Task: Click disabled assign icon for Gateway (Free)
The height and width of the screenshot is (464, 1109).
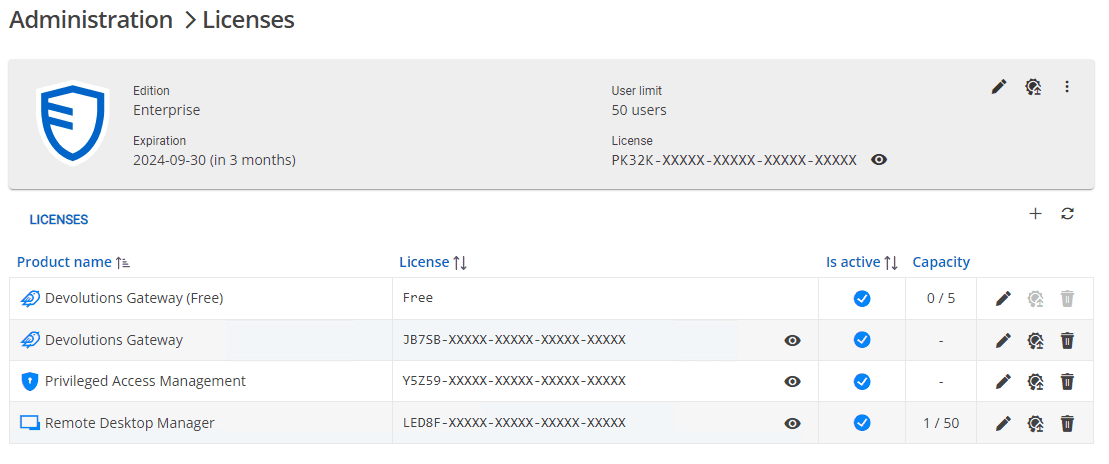Action: pos(1035,298)
